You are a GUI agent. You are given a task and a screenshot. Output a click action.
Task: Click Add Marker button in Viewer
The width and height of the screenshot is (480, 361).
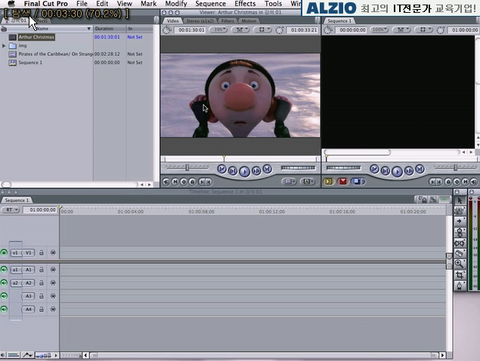tap(192, 182)
